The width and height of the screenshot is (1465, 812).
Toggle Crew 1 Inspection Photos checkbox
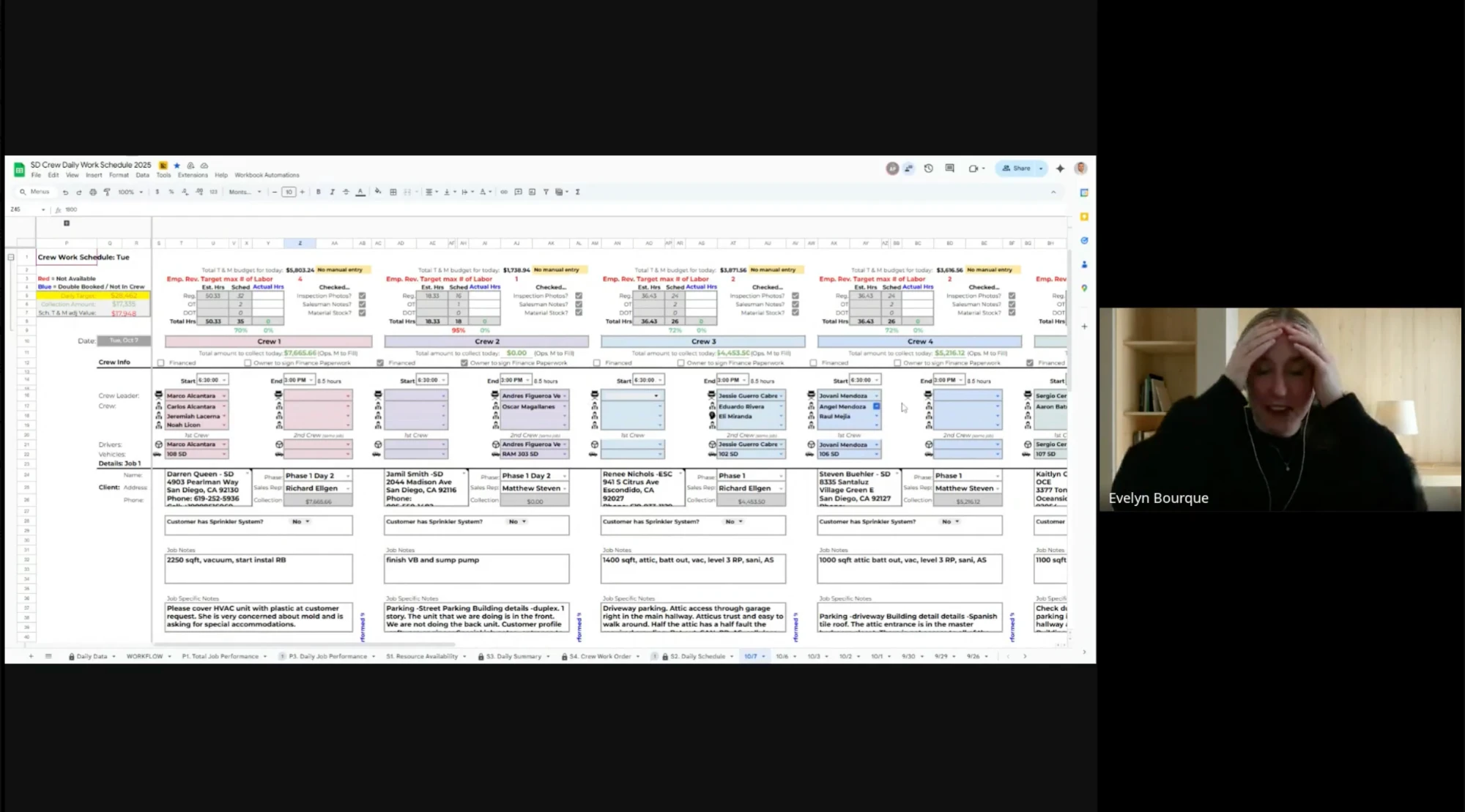[x=362, y=296]
